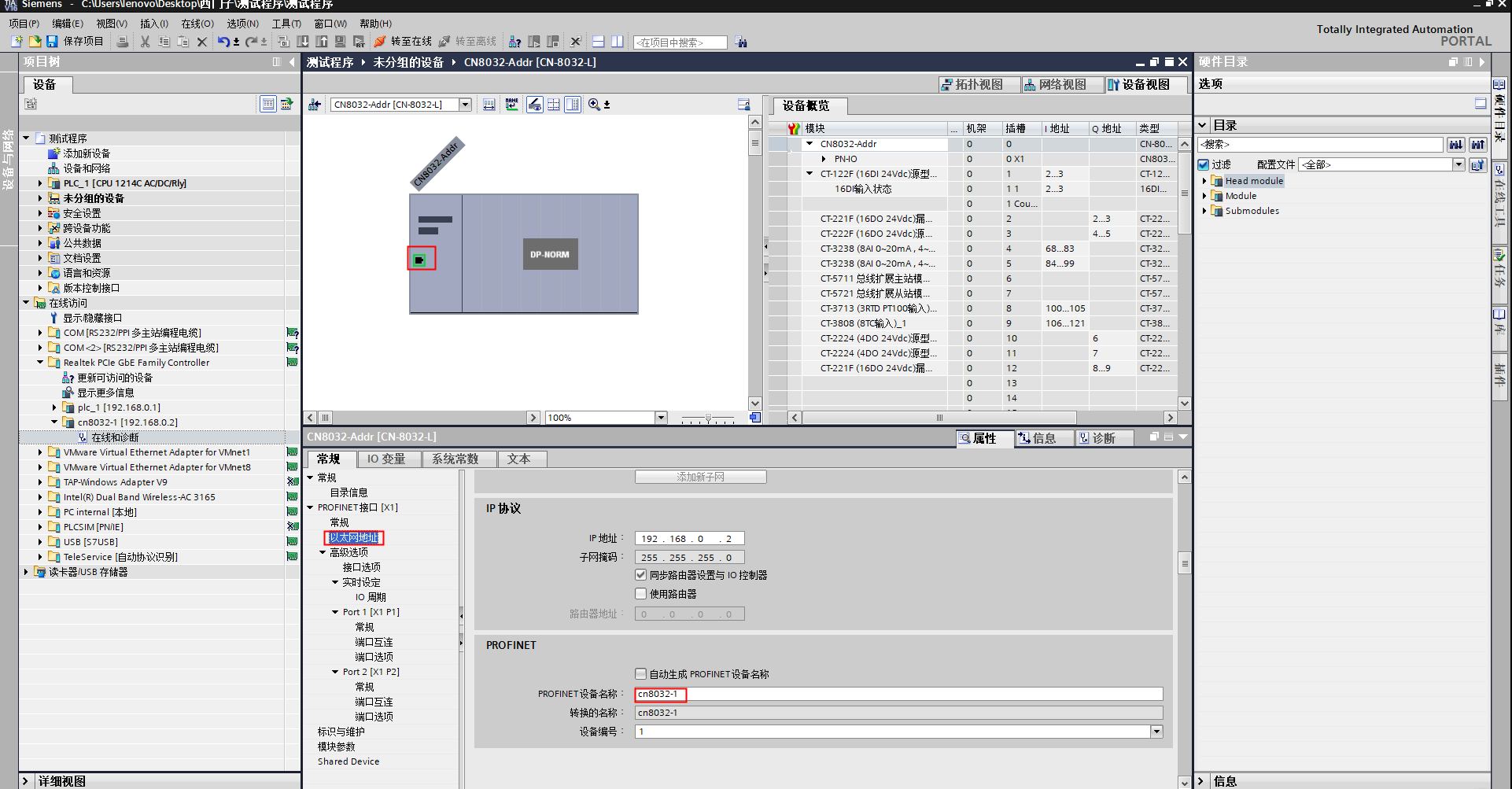Click the Undo arrow icon
This screenshot has width=1512, height=789.
click(x=223, y=42)
